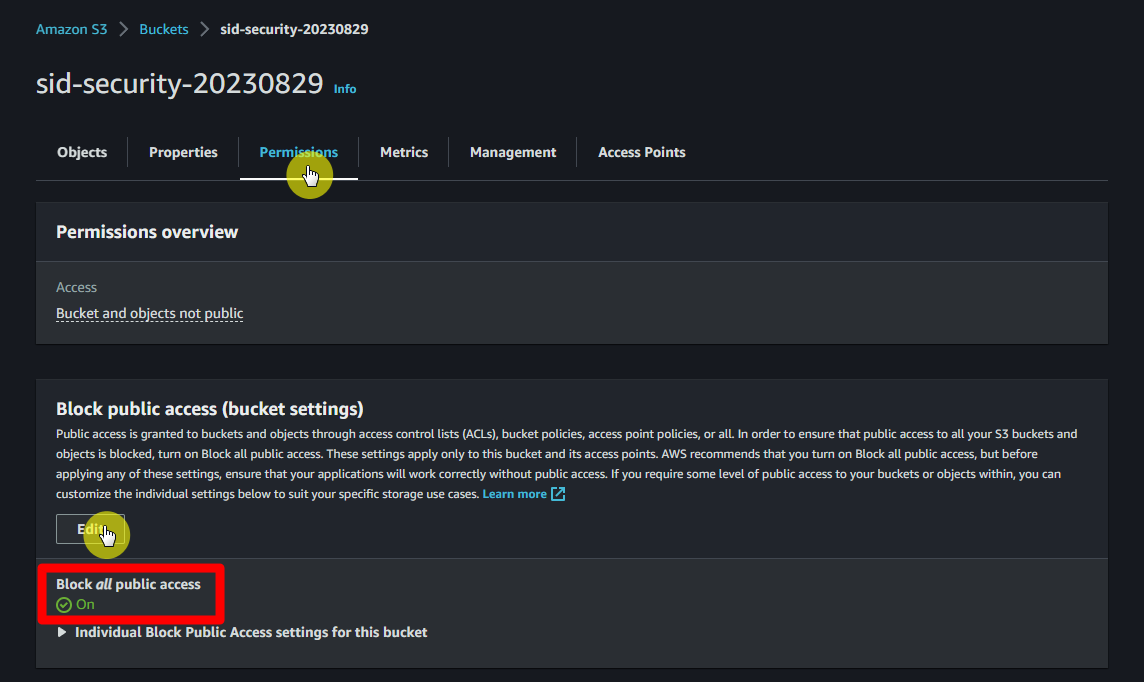
Task: Click the 'Block public access (bucket settings)' heading
Action: [x=210, y=408]
